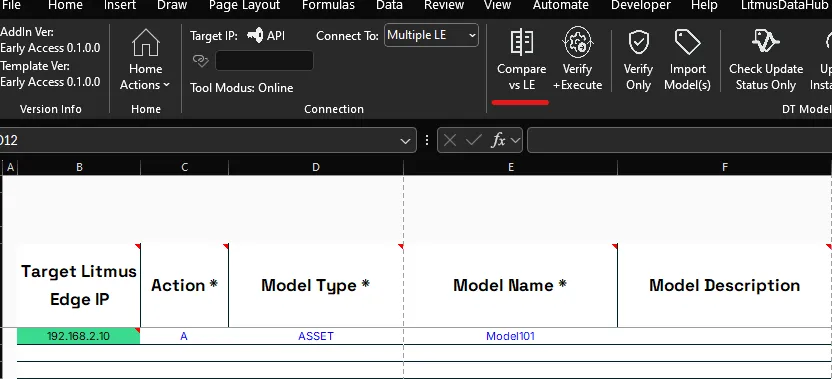Click the Tool Modus: Online label
This screenshot has width=832, height=379.
point(241,88)
